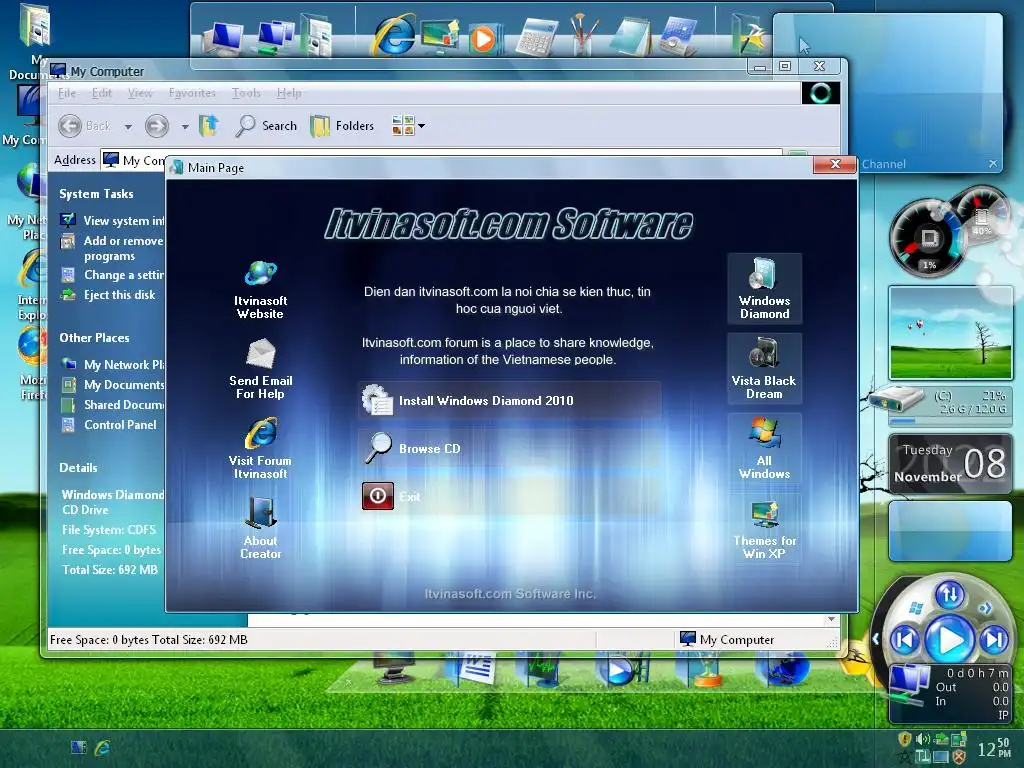Open Help menu in My Computer
This screenshot has height=768, width=1024.
tap(289, 93)
